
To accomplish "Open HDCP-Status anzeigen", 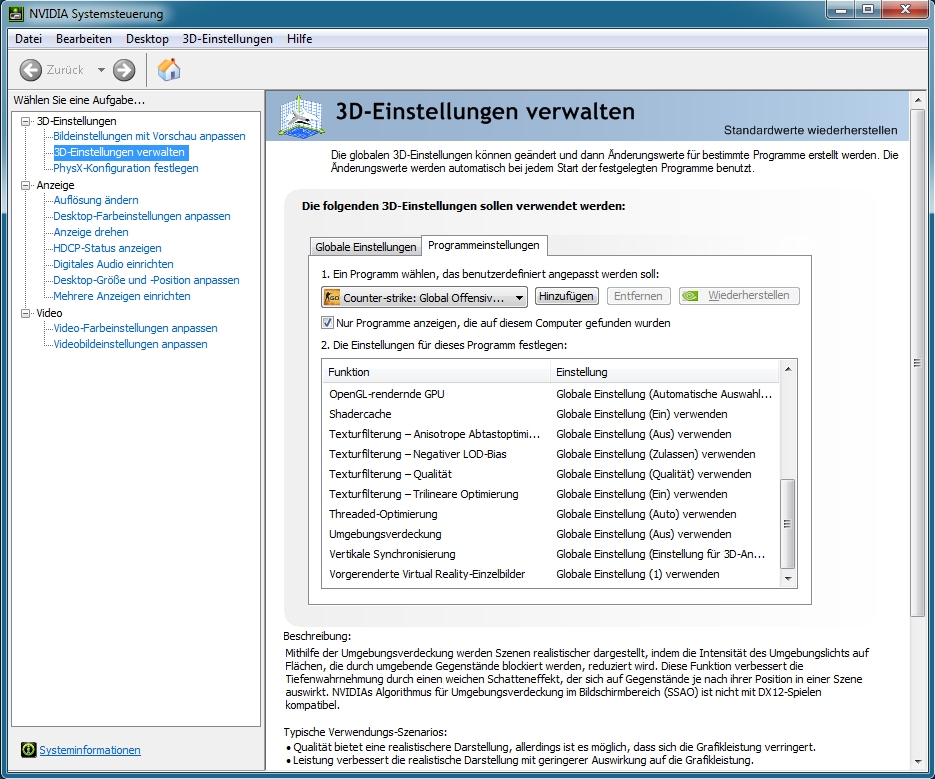I will coord(107,248).
